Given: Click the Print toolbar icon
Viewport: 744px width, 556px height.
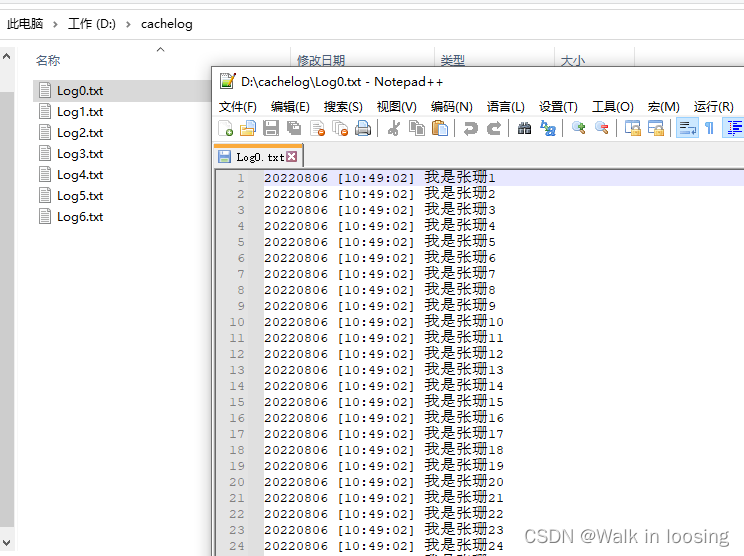Looking at the screenshot, I should click(363, 128).
